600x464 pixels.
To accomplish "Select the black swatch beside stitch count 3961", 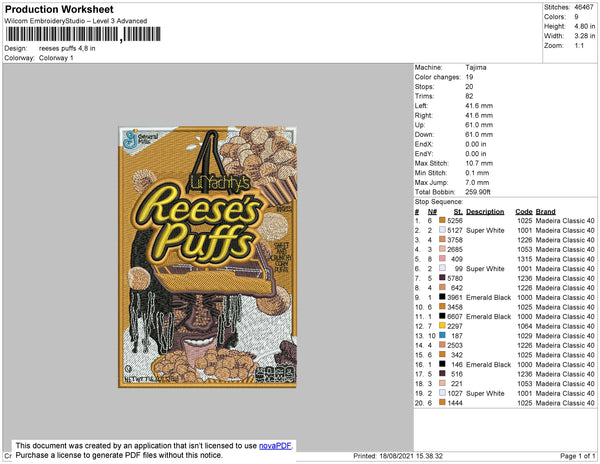I will pos(442,297).
